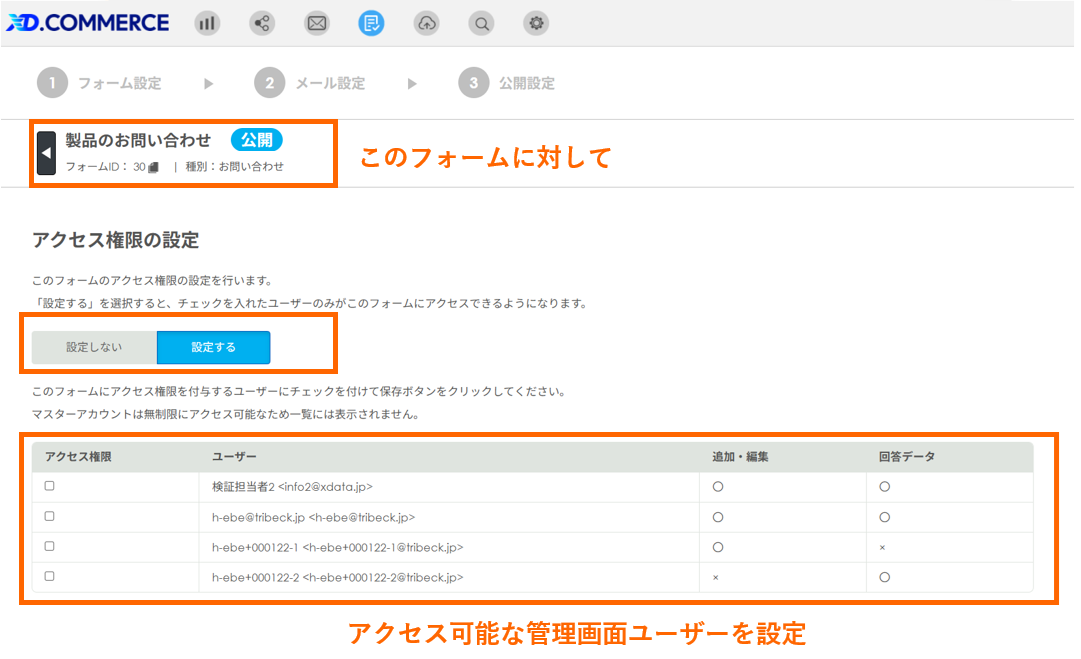Open the mail envelope icon

pyautogui.click(x=317, y=23)
